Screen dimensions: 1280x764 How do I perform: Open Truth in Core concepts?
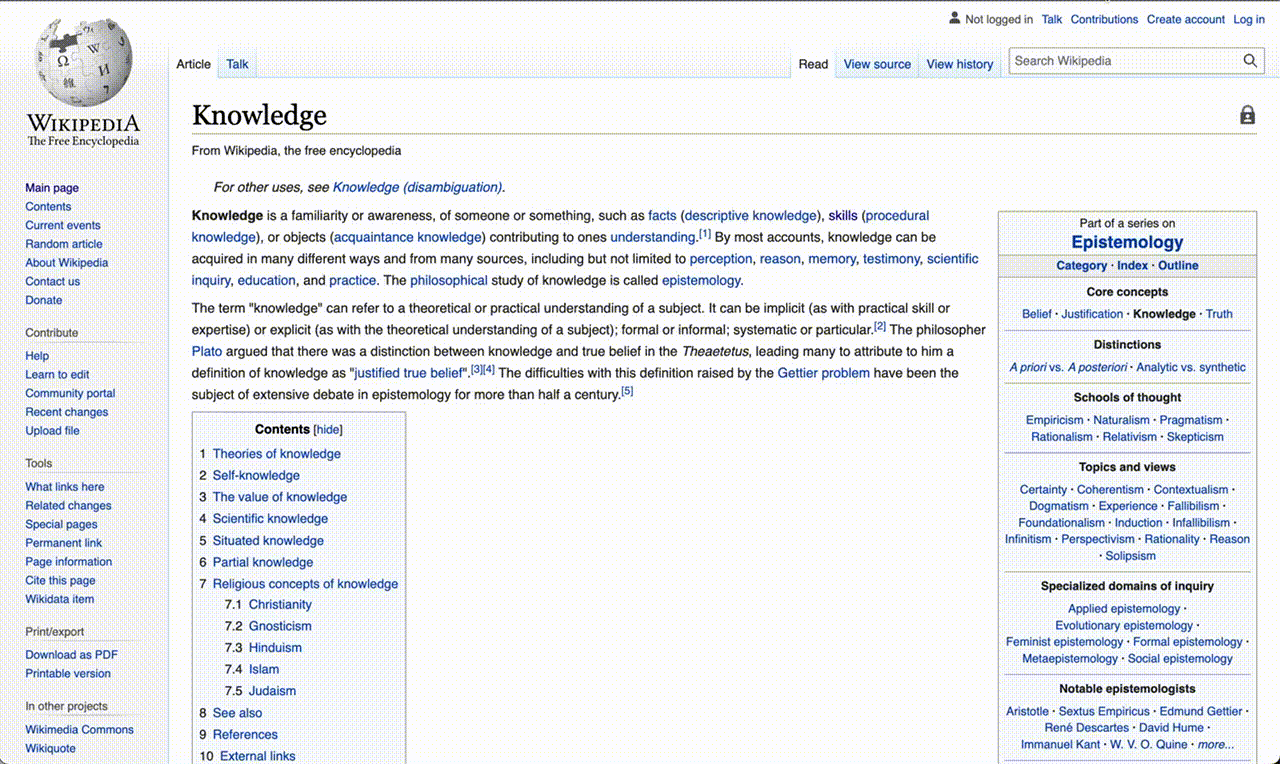1219,314
